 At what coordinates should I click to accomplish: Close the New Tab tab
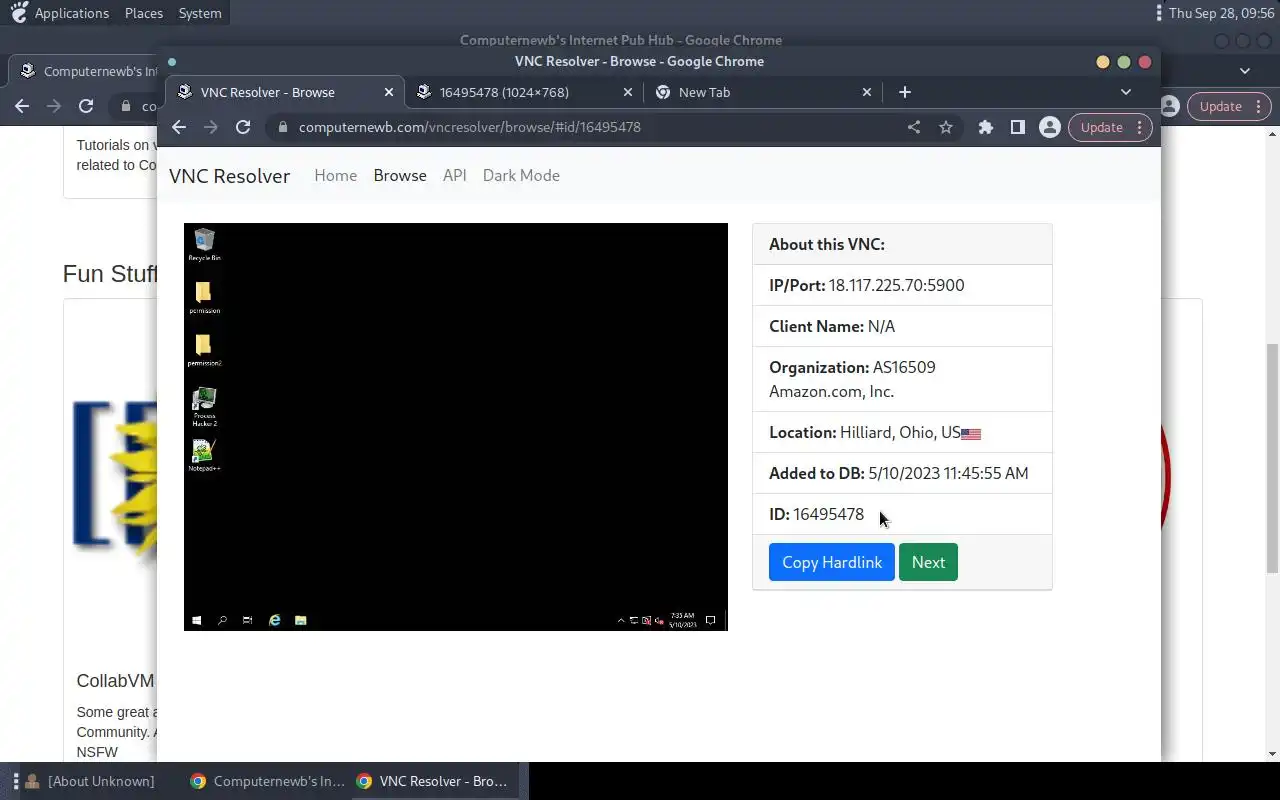[867, 92]
